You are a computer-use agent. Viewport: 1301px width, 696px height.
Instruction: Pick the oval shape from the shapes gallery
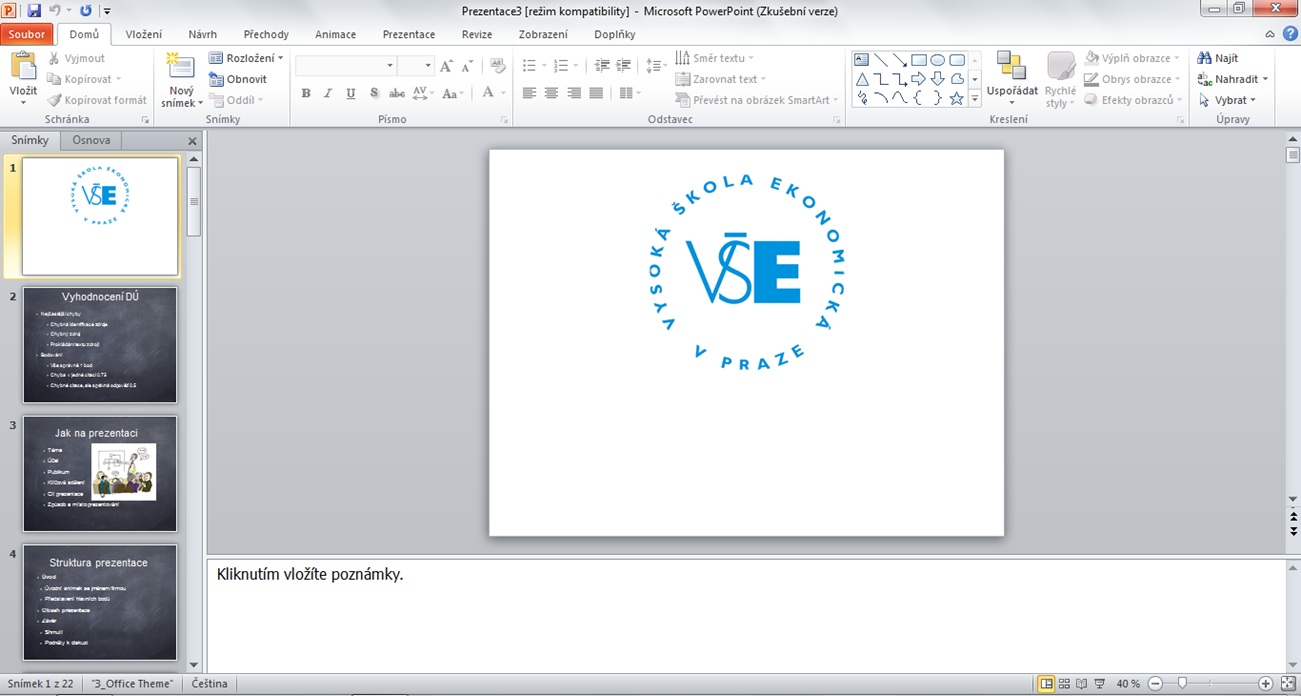point(938,60)
